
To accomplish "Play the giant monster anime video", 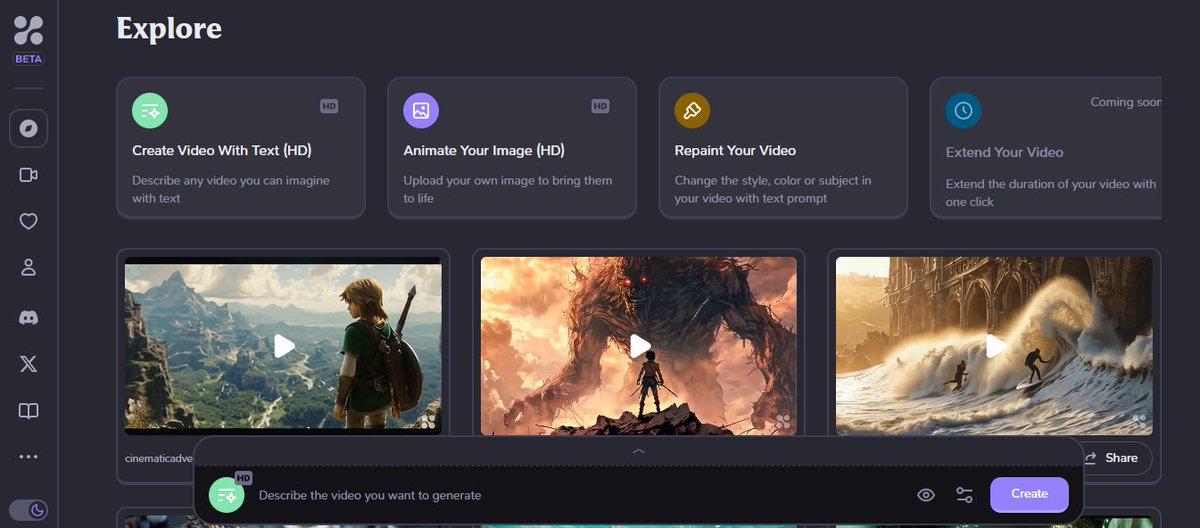I will coord(640,346).
